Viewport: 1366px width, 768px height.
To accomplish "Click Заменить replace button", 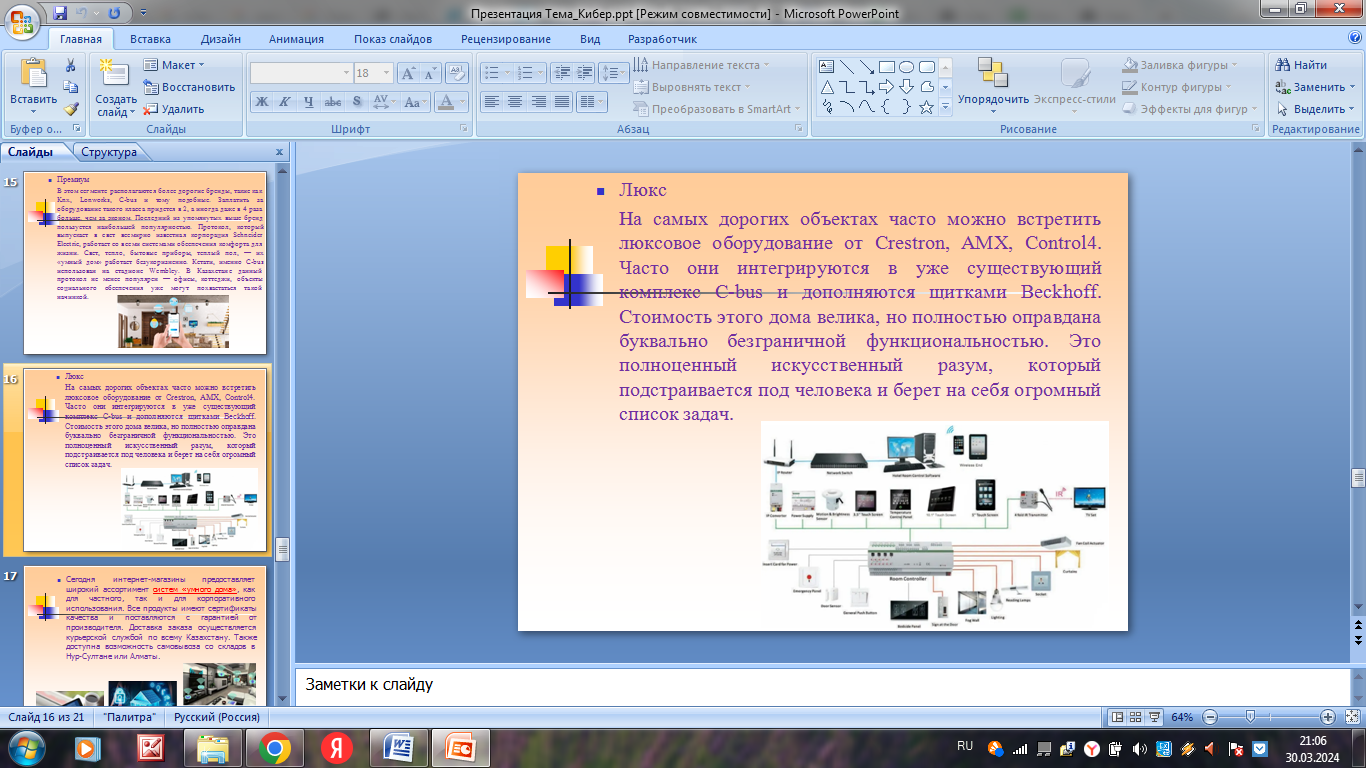I will (1314, 87).
